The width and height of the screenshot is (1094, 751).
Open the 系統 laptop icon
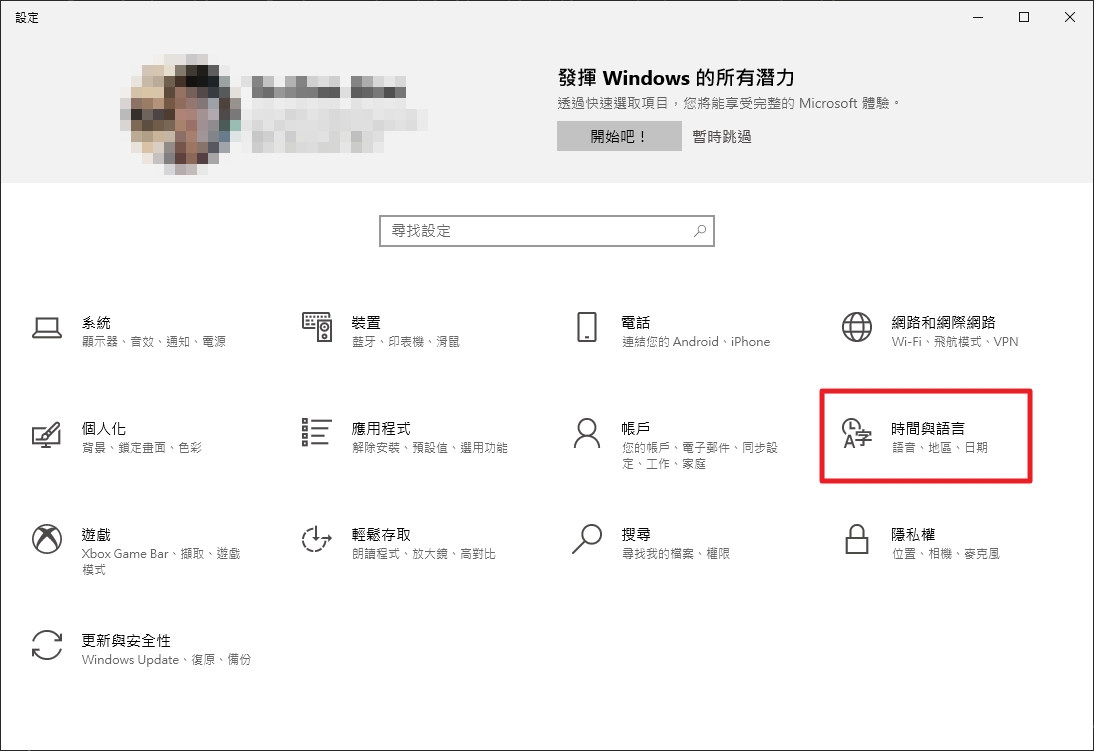tap(47, 327)
